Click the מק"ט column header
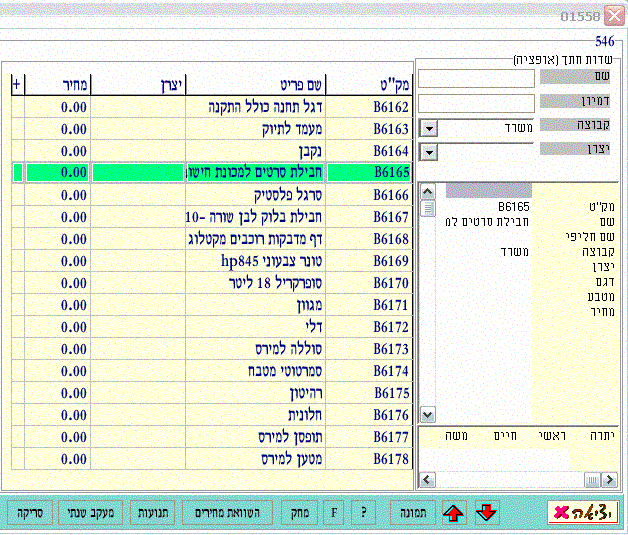Image resolution: width=628 pixels, height=535 pixels. pos(369,84)
